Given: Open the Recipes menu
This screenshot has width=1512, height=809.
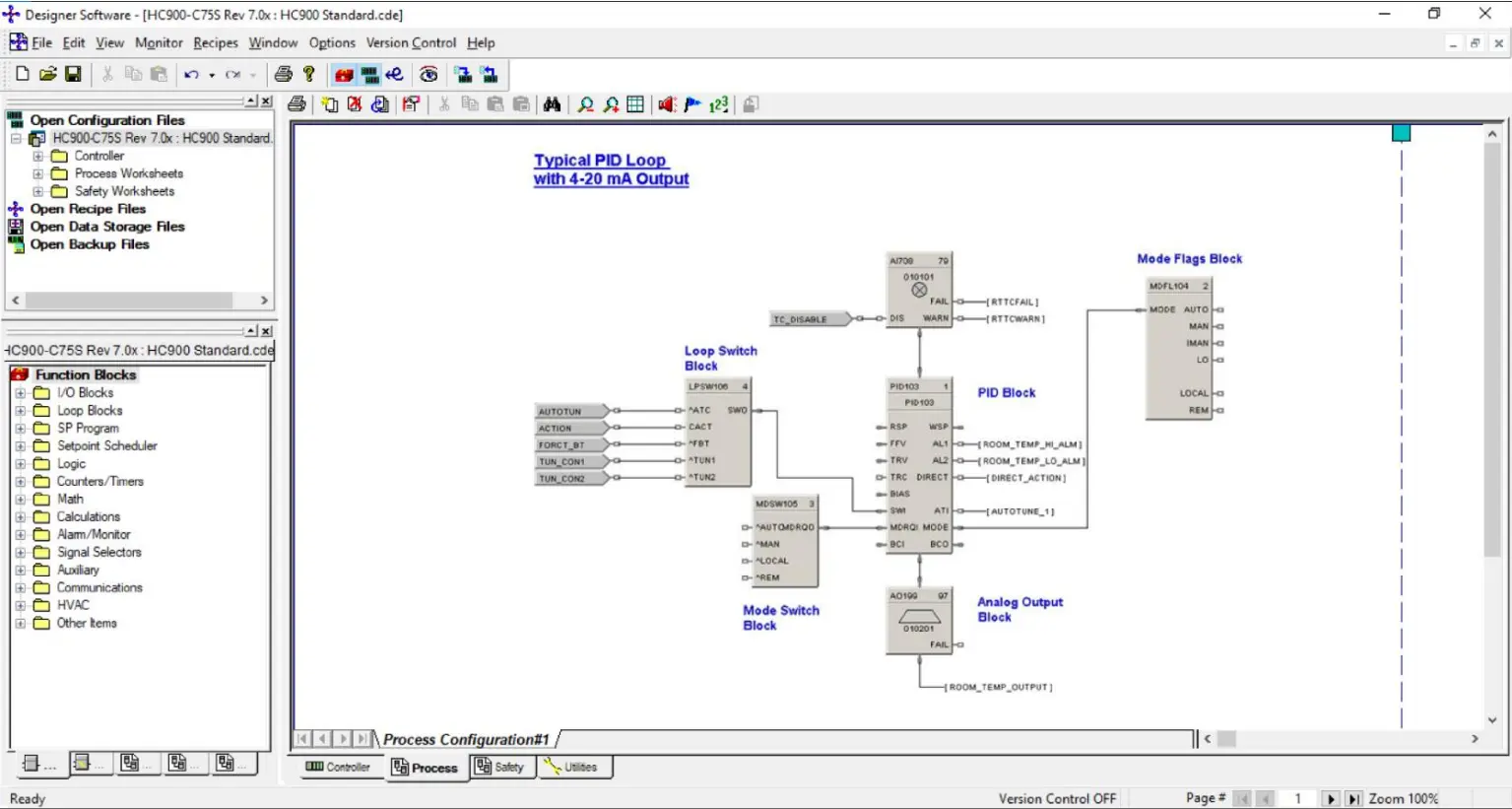Looking at the screenshot, I should pyautogui.click(x=215, y=42).
